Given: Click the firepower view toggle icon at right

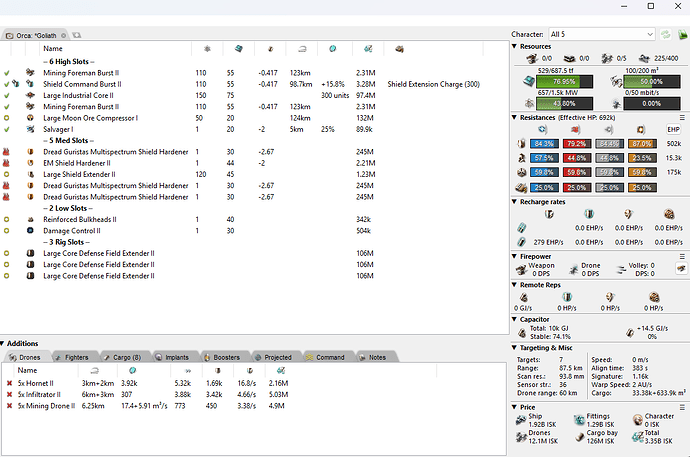Looking at the screenshot, I should pyautogui.click(x=681, y=268).
